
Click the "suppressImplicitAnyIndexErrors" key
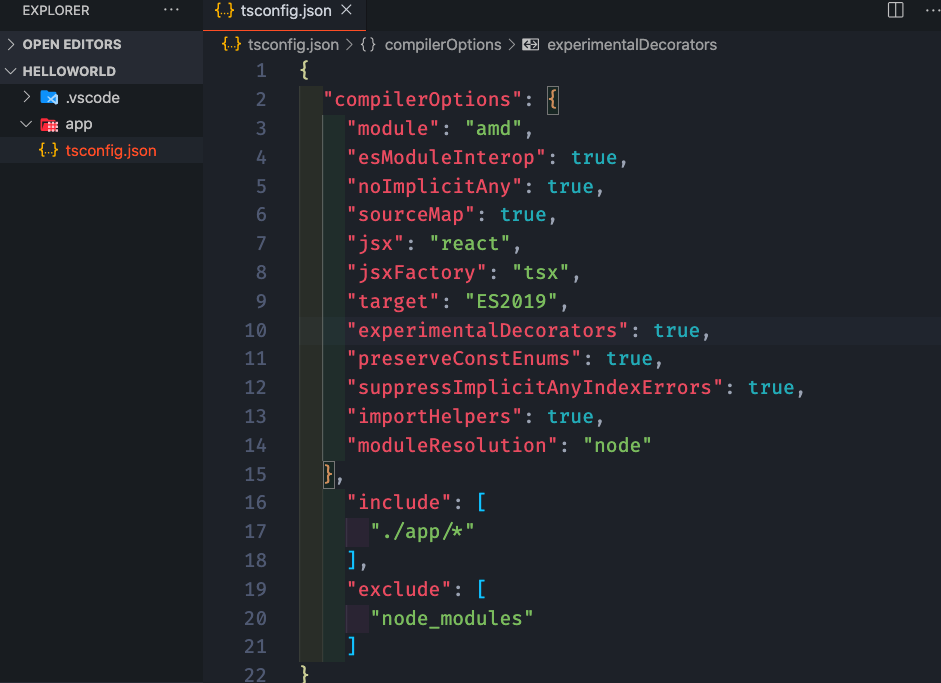click(535, 387)
